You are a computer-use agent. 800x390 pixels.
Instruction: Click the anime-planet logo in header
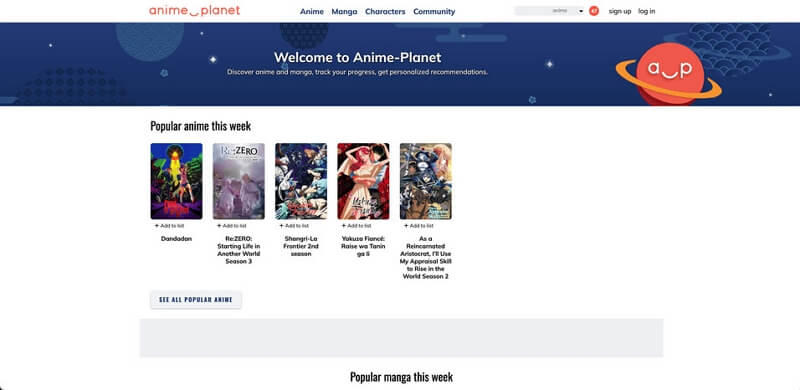(194, 11)
